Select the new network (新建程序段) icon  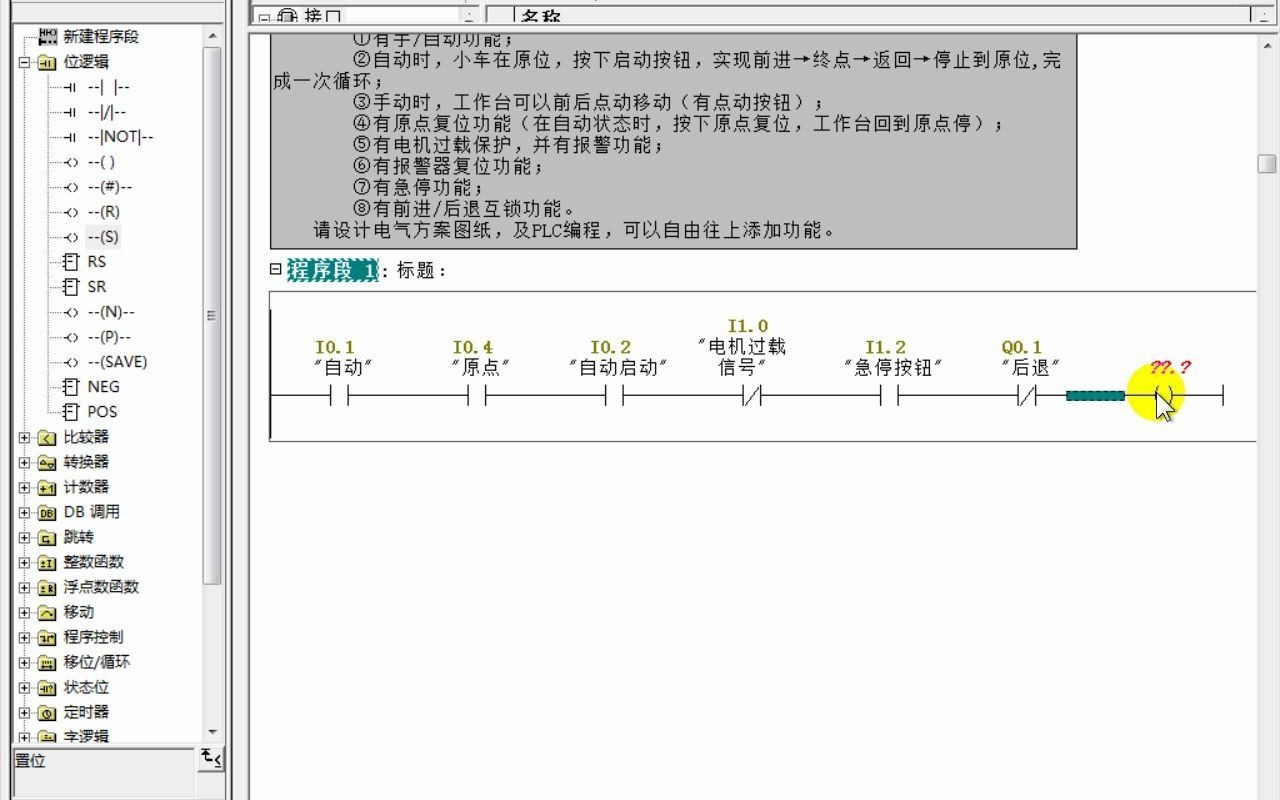coord(48,36)
